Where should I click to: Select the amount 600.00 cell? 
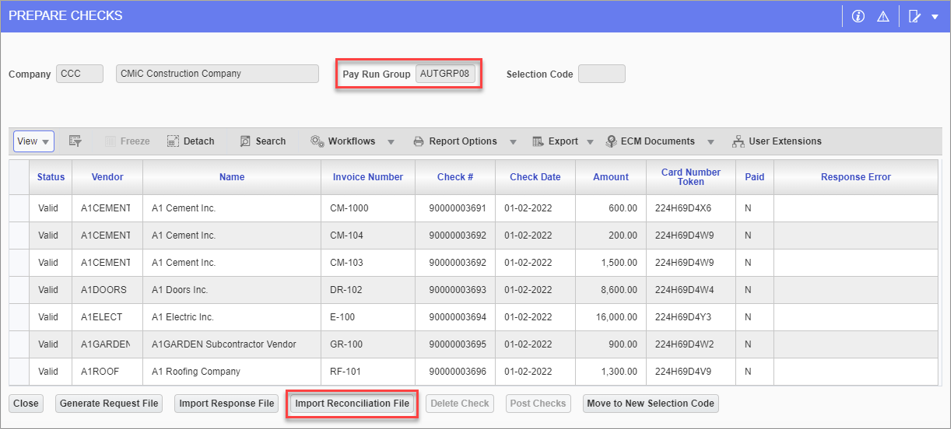coord(611,208)
